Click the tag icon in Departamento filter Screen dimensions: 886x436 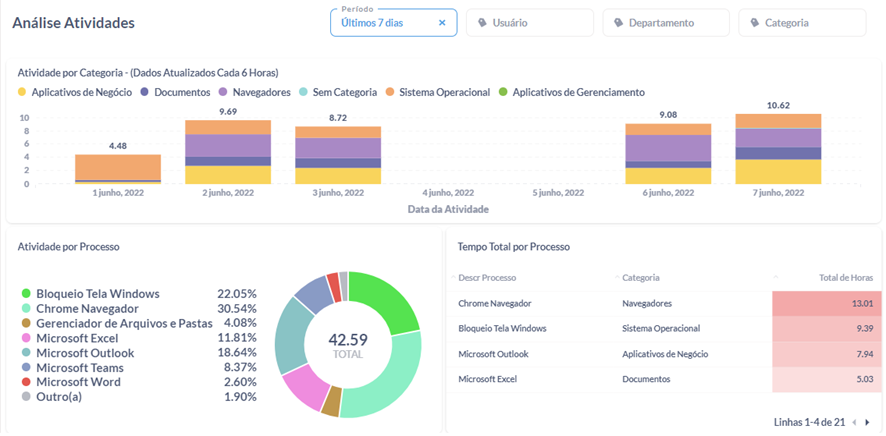pos(618,22)
